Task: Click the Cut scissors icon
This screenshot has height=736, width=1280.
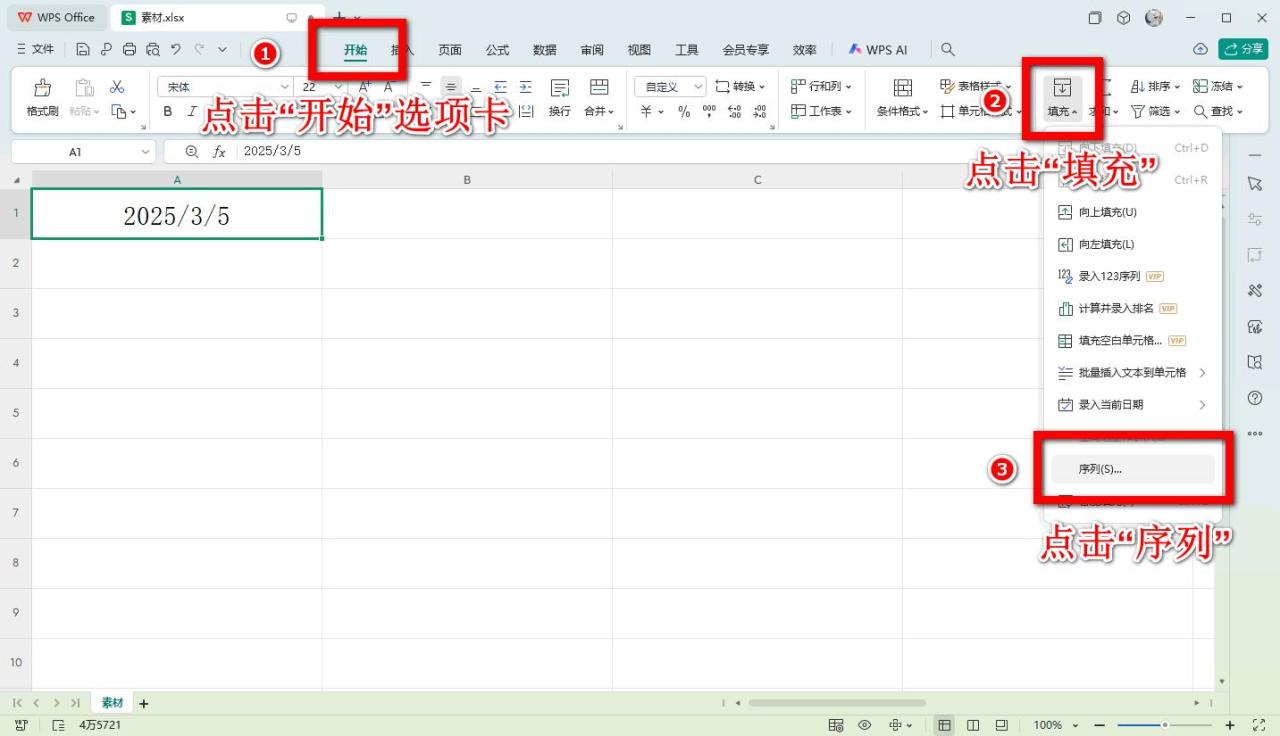Action: coord(117,87)
